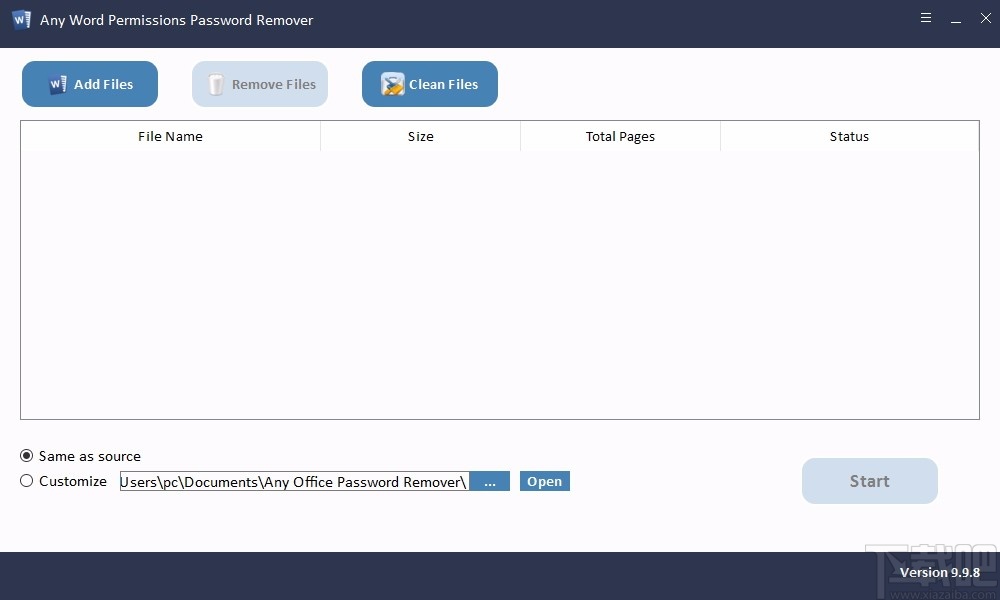Click the Status column header

(849, 136)
